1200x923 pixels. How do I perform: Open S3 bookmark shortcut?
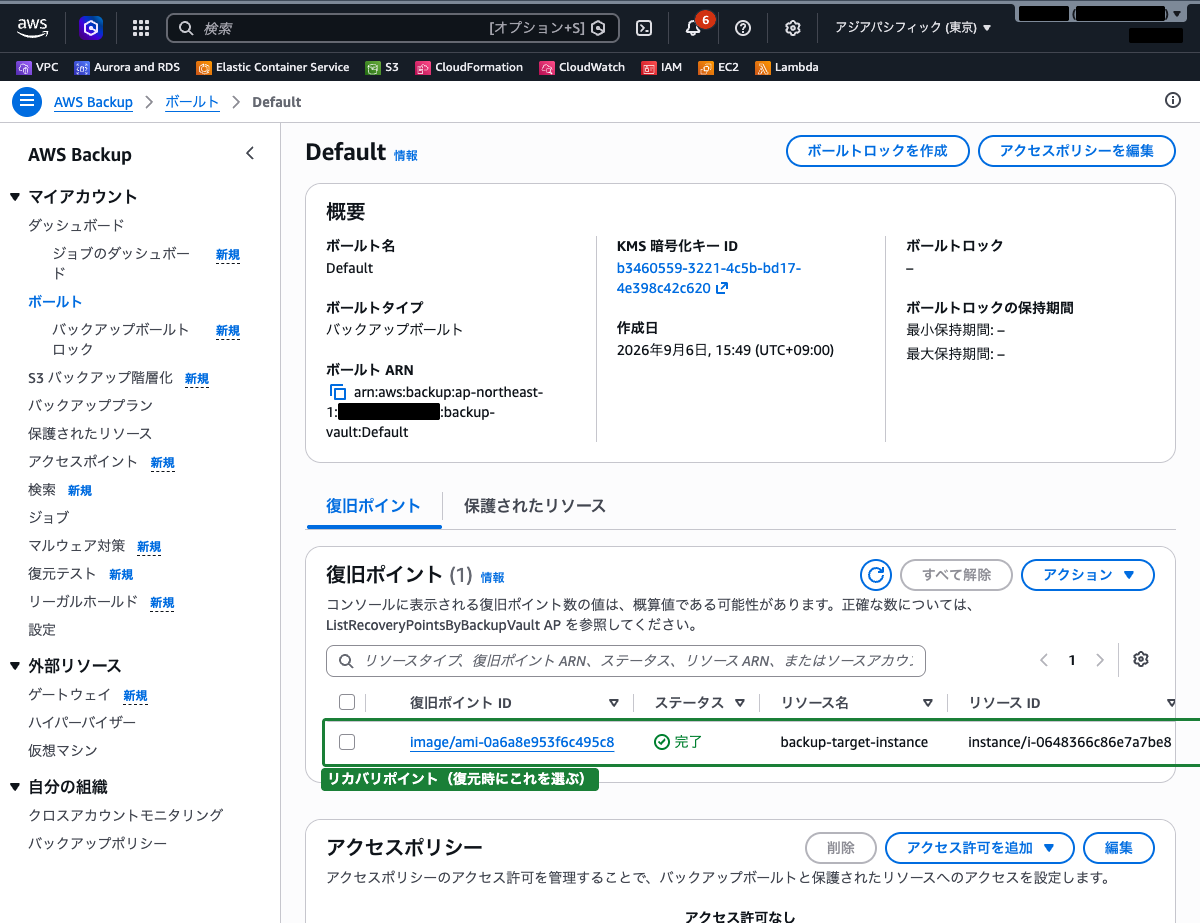click(x=382, y=67)
